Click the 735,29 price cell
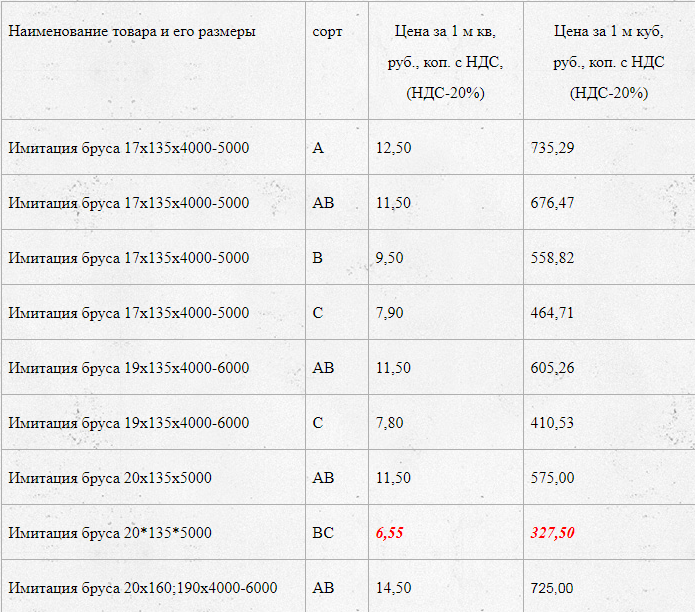Screen dimensions: 695x612 coord(552,148)
